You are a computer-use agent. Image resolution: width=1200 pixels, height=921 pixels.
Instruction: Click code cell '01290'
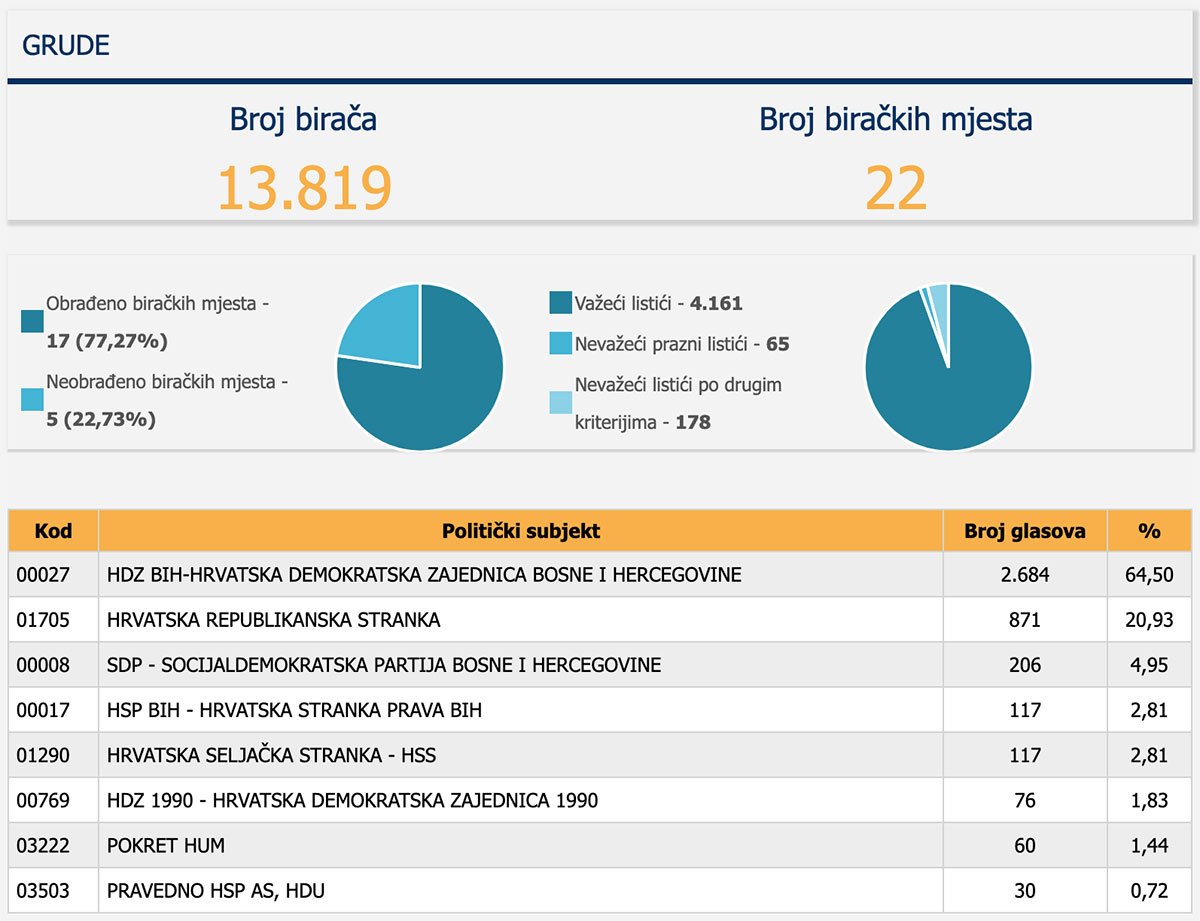tap(53, 755)
